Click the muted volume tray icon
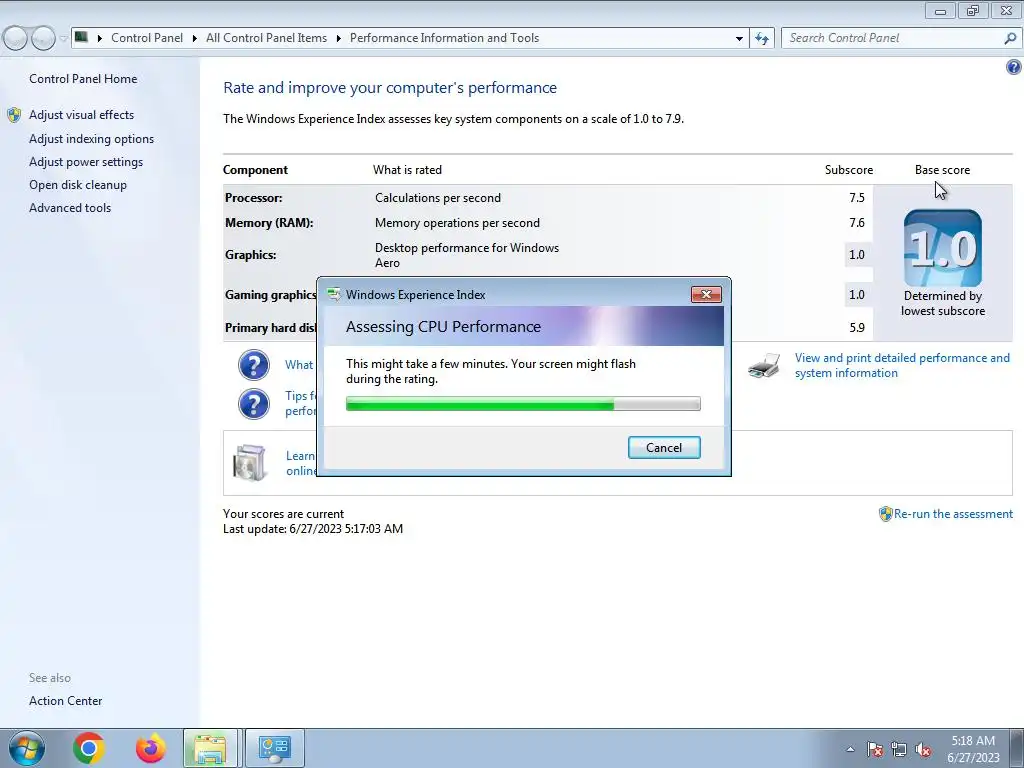Viewport: 1024px width, 768px height. click(923, 749)
